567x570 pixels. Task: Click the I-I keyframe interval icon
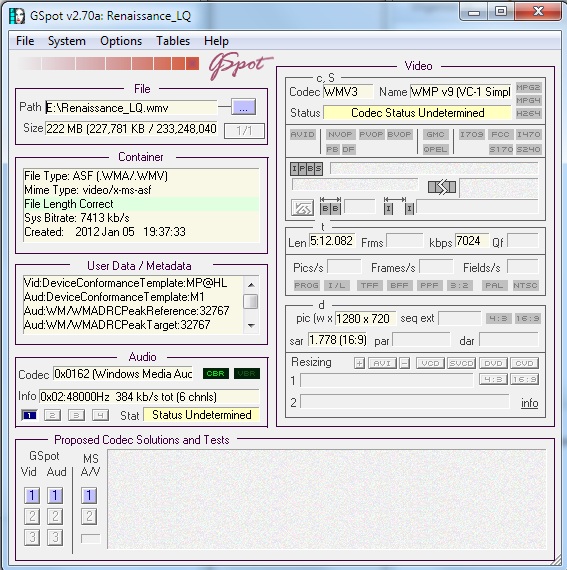(399, 206)
